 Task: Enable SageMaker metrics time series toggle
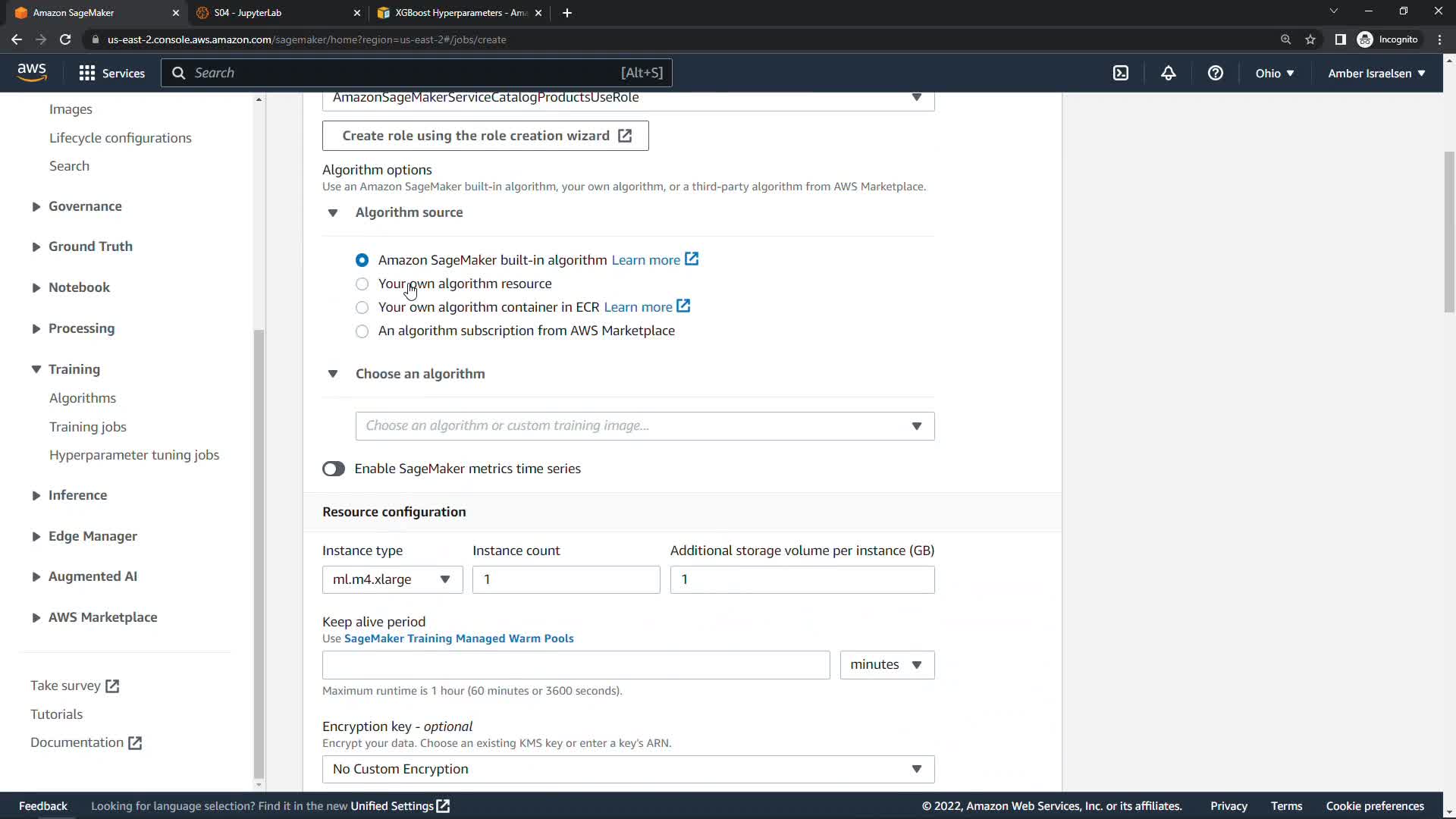(334, 469)
